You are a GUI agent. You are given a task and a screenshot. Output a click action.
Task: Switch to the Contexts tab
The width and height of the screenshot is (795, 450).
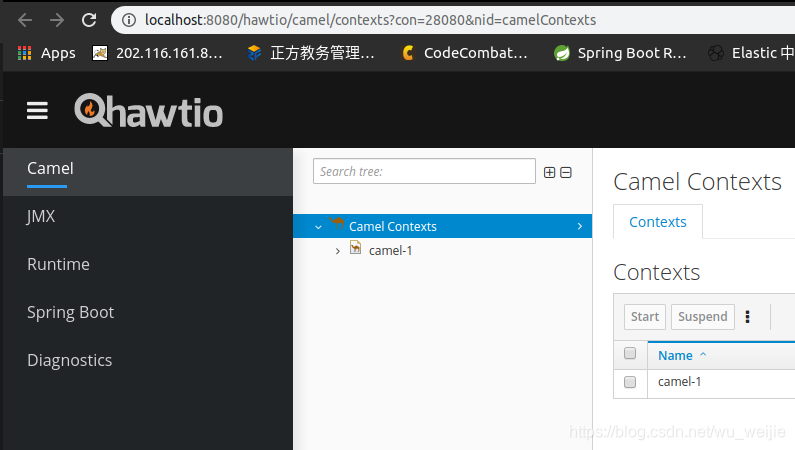(x=658, y=222)
